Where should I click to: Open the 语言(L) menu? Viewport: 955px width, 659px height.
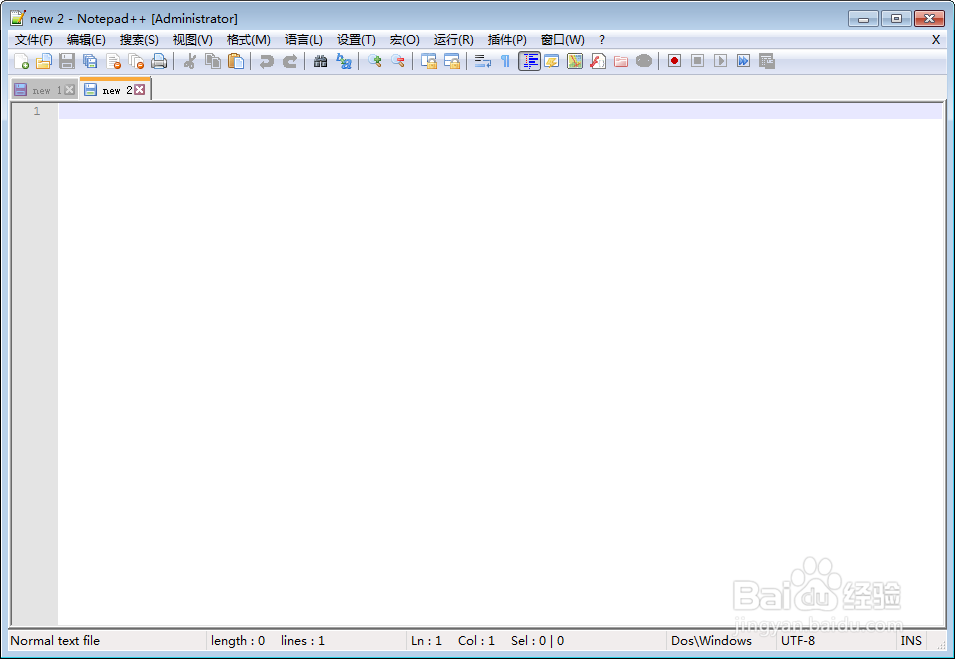303,40
